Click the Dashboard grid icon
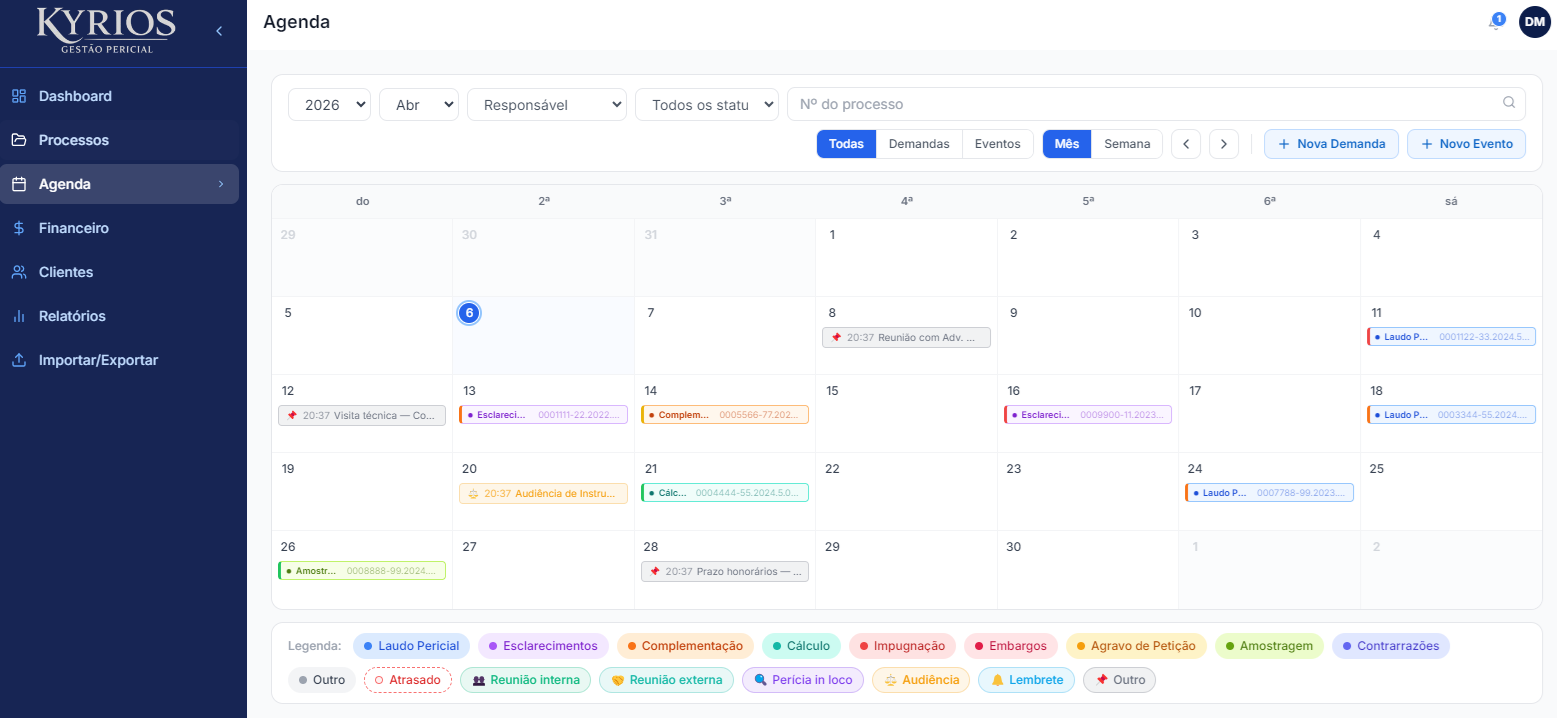The height and width of the screenshot is (718, 1557). tap(18, 96)
